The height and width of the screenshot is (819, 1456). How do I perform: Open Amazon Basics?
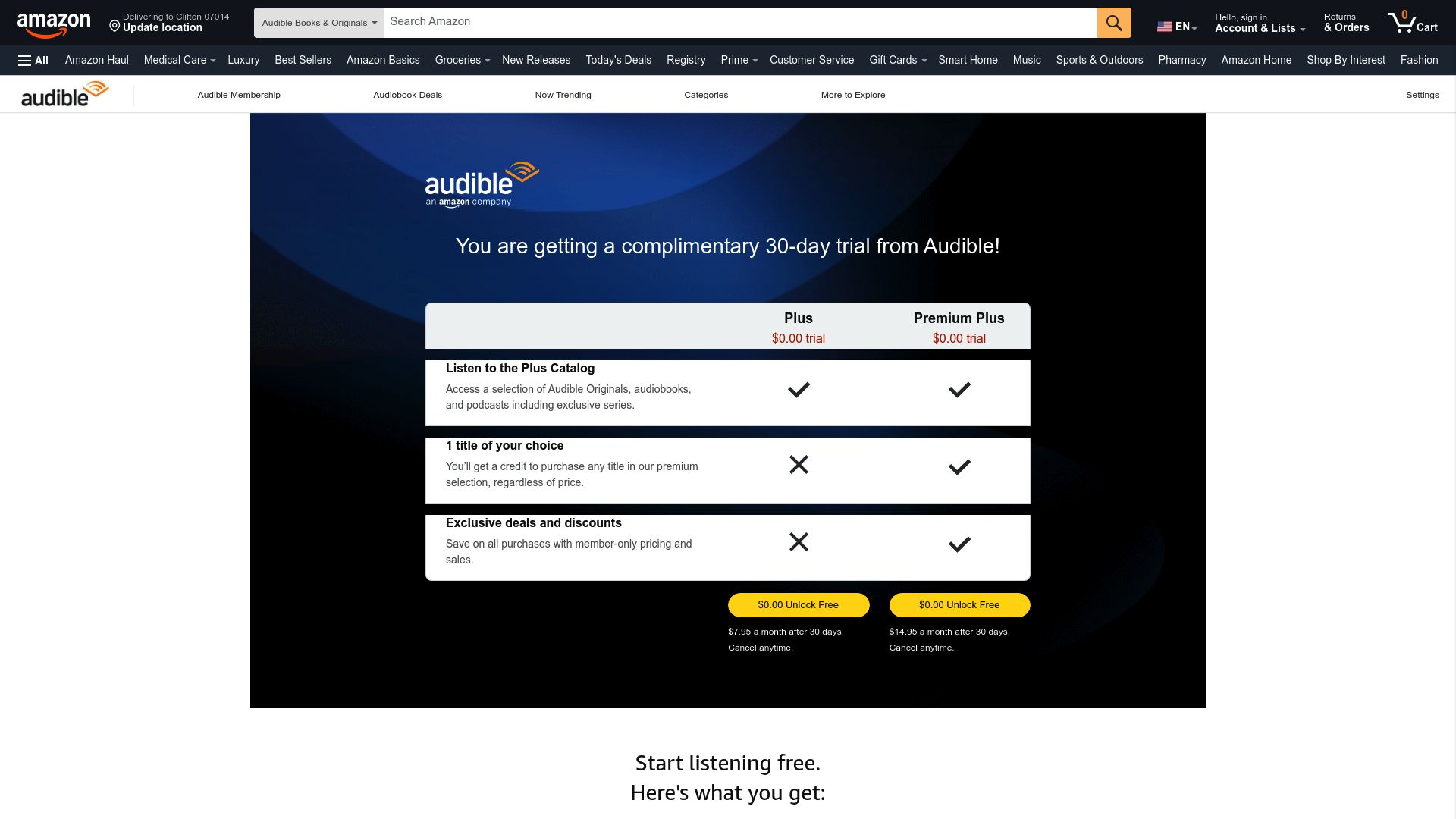pyautogui.click(x=383, y=60)
